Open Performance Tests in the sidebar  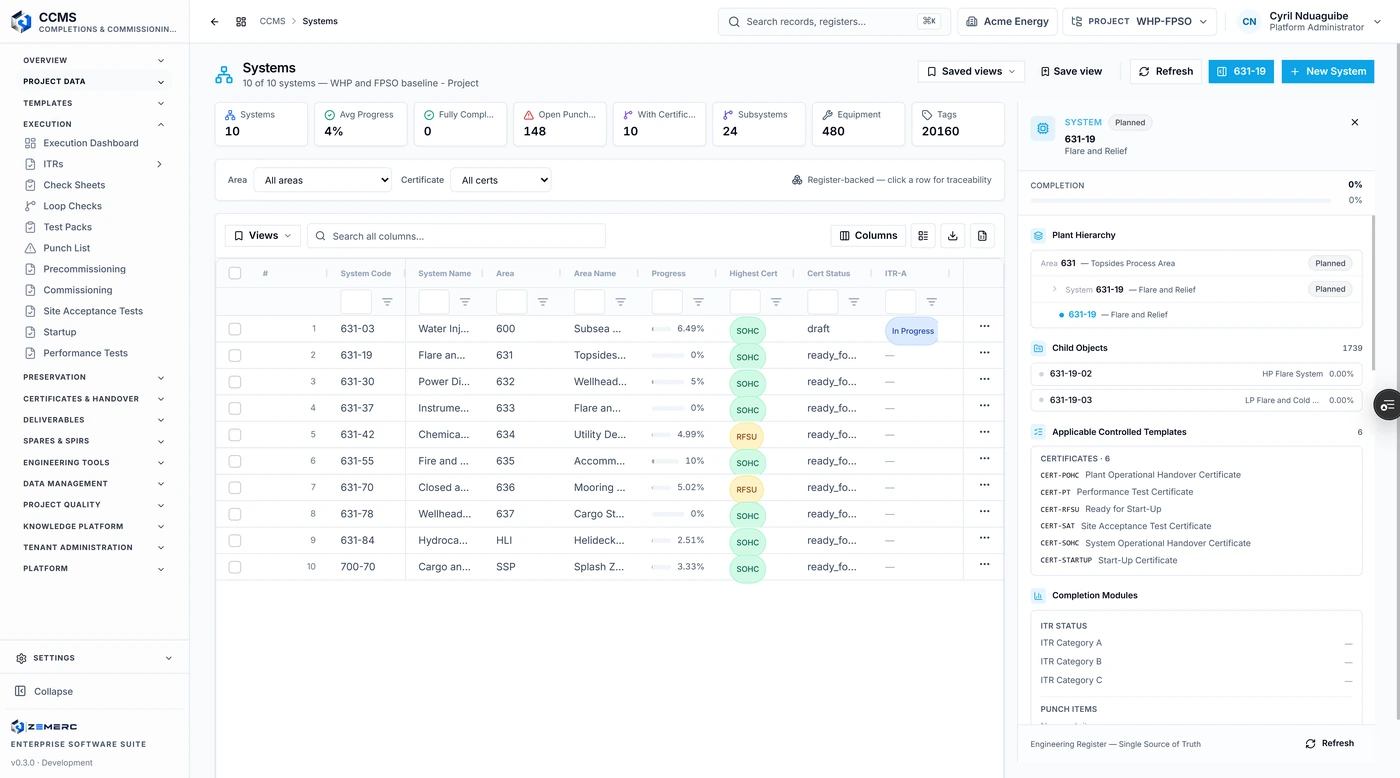click(x=85, y=353)
